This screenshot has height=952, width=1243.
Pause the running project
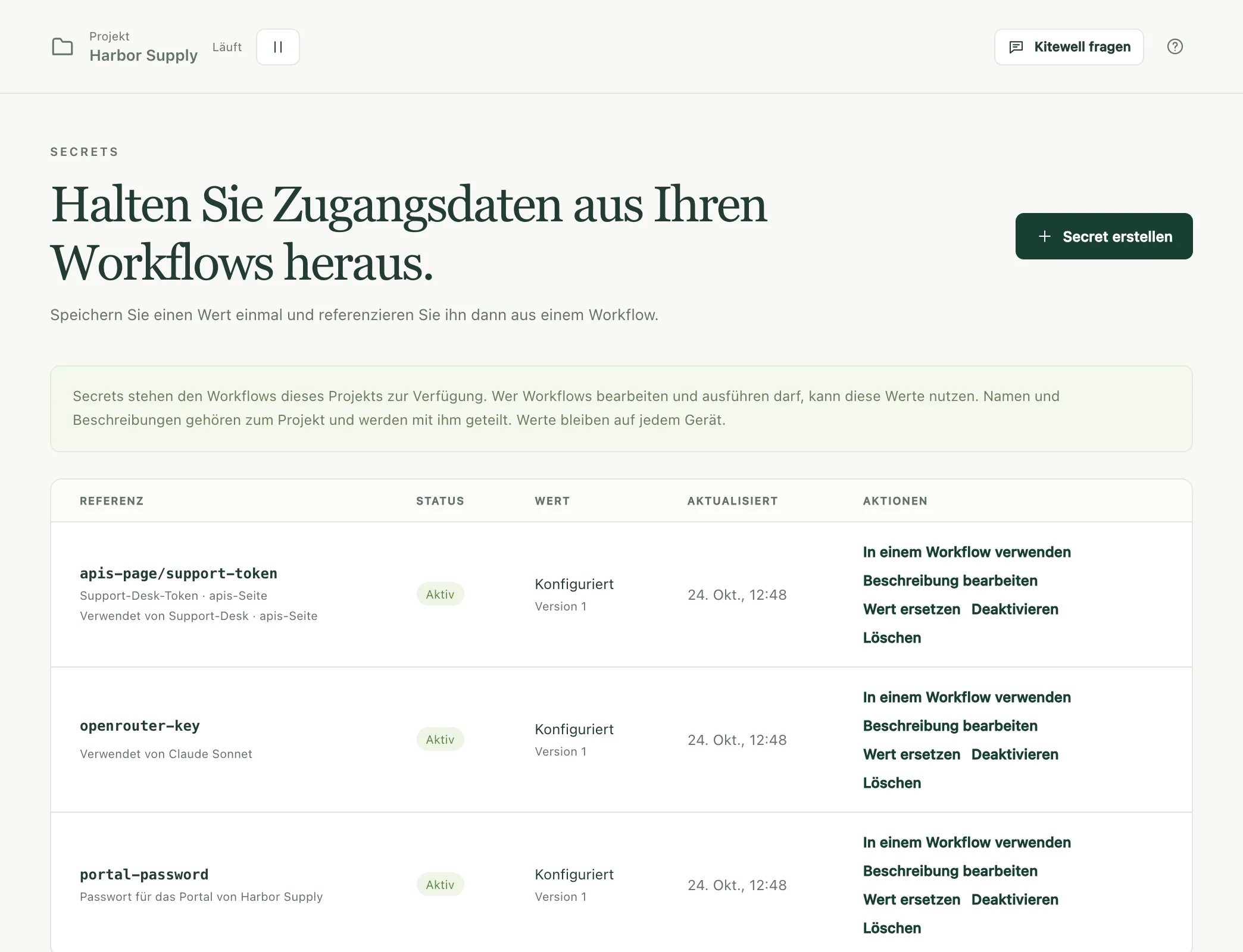click(x=278, y=47)
